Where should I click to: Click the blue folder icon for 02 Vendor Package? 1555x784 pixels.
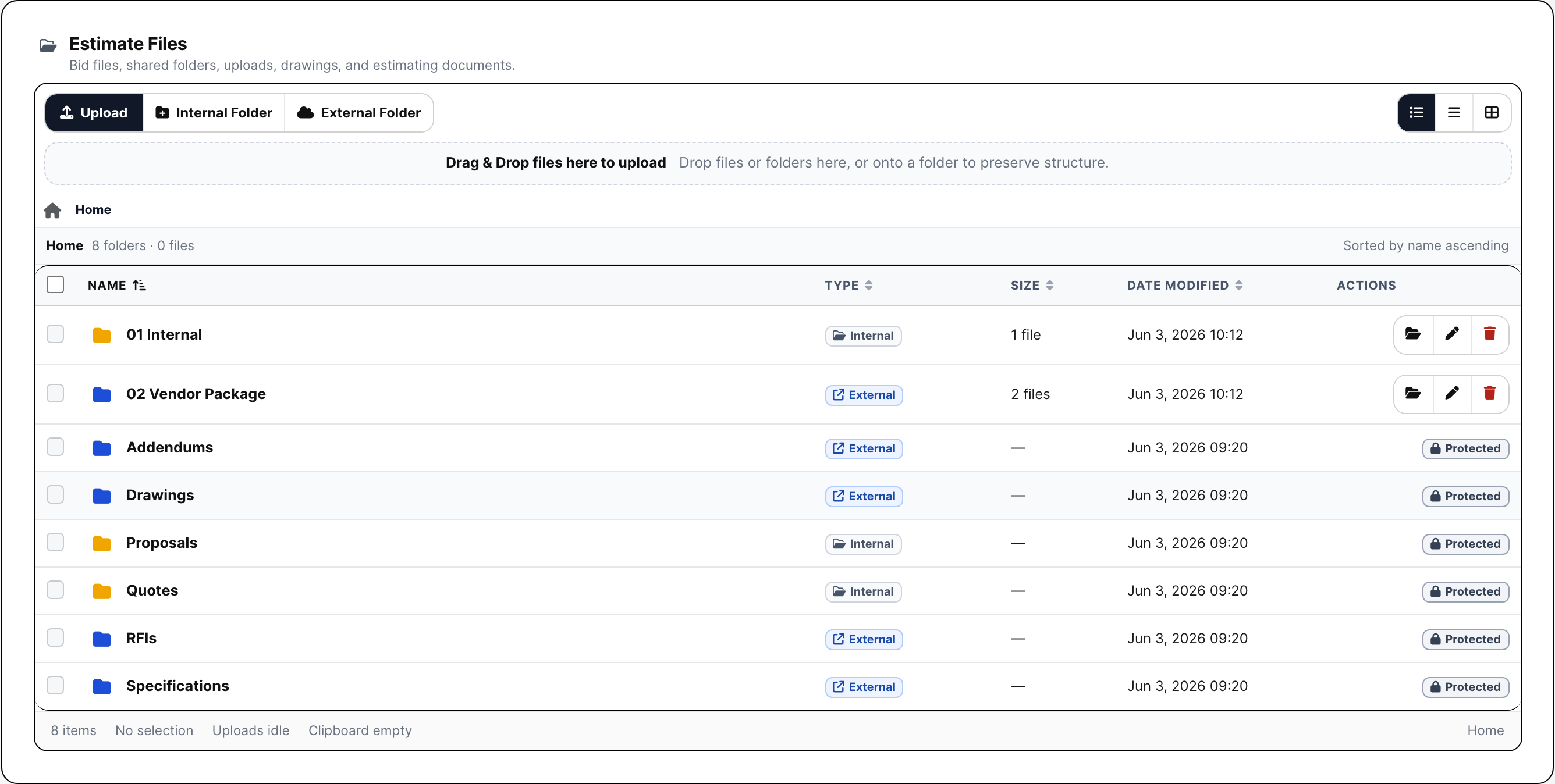tap(101, 394)
